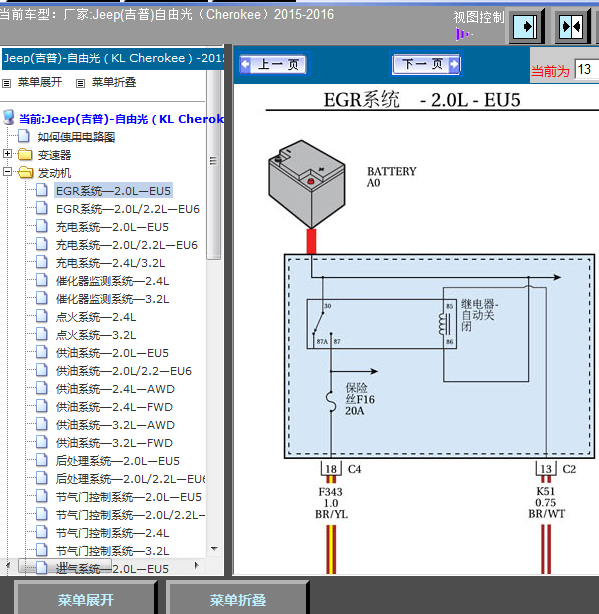Viewport: 599px width, 614px height.
Task: Click page icon beside 节气门控制系统—3.2L
Action: (x=41, y=550)
